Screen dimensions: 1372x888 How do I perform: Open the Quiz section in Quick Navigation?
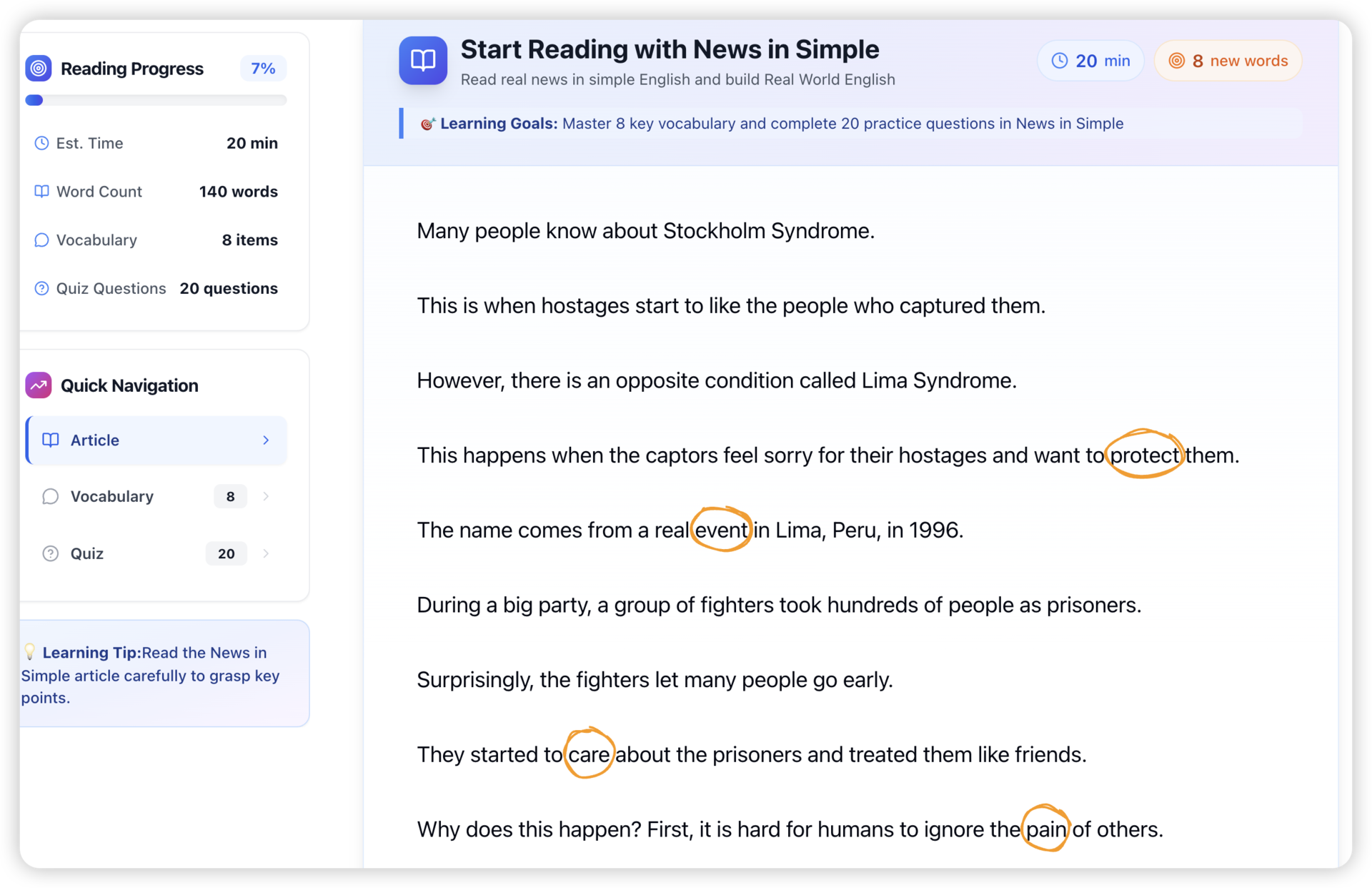(87, 553)
